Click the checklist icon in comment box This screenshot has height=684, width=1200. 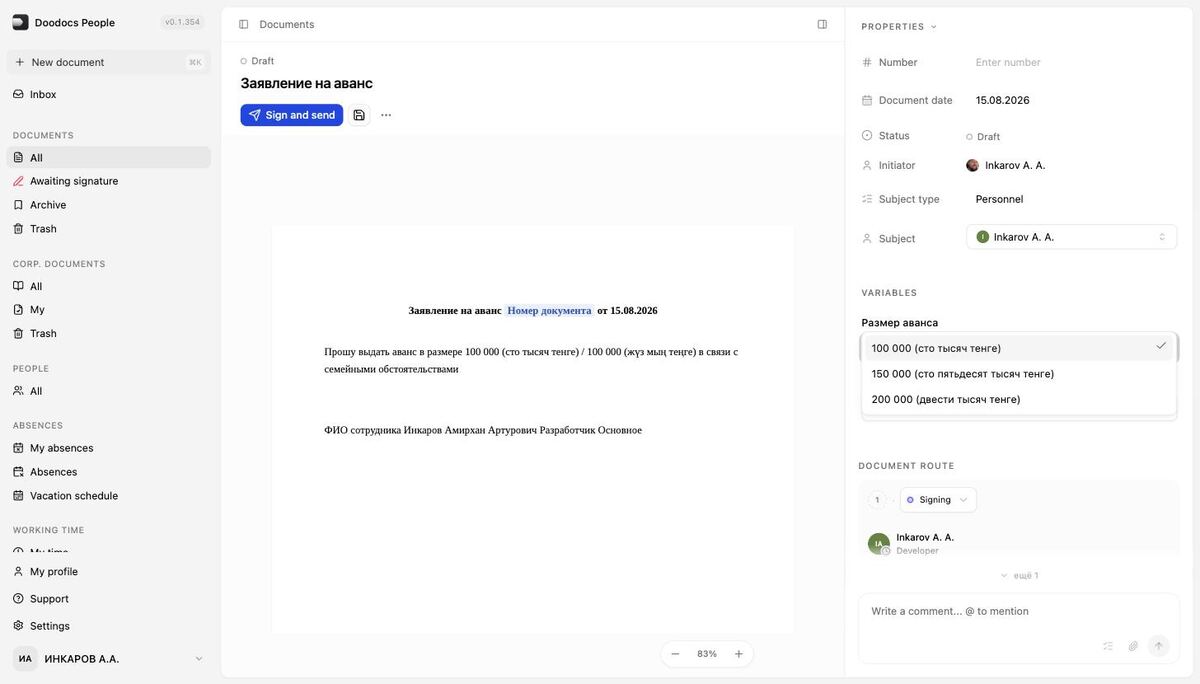point(1108,646)
